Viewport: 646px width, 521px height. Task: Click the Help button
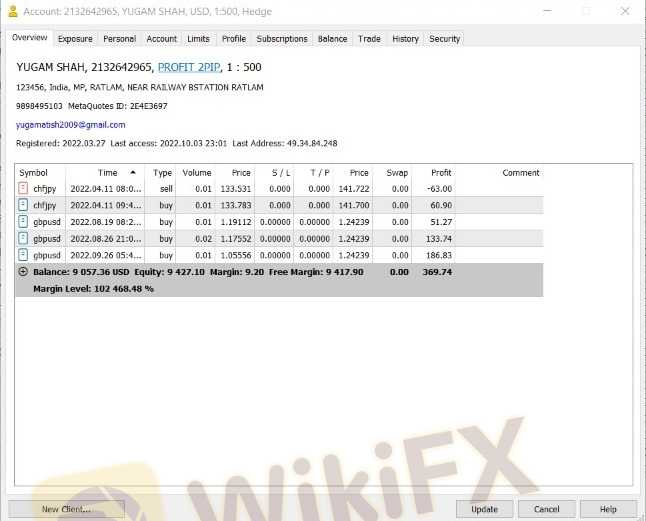coord(609,509)
